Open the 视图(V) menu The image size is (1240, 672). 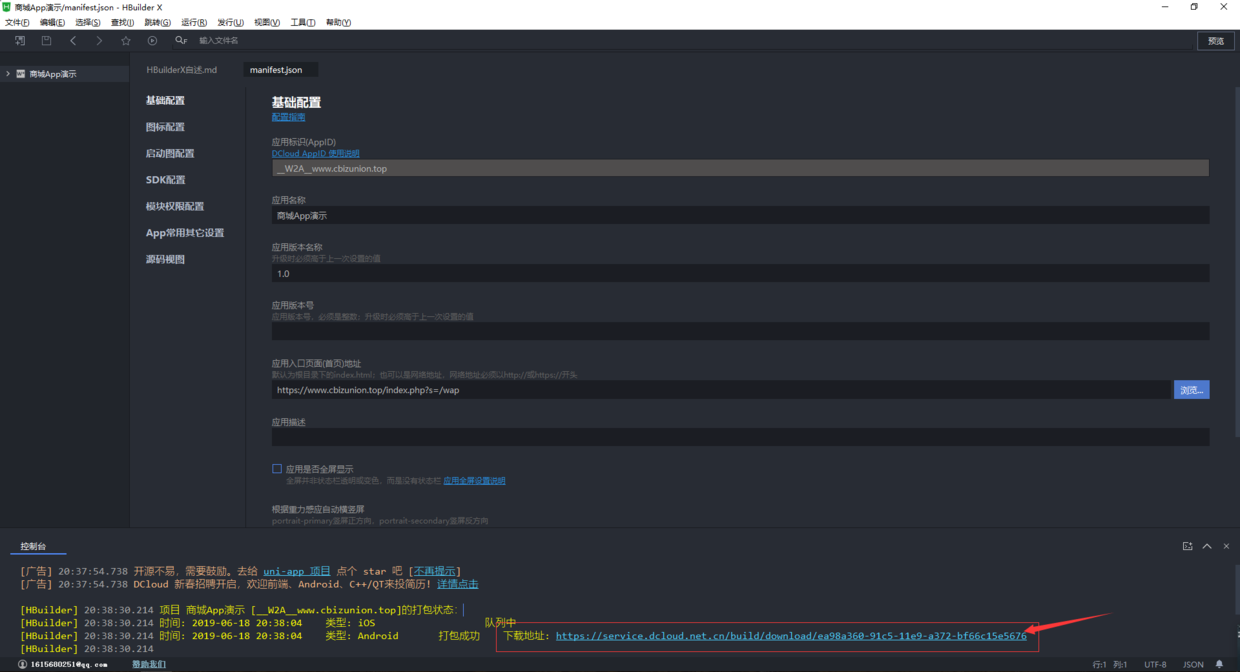click(x=267, y=22)
